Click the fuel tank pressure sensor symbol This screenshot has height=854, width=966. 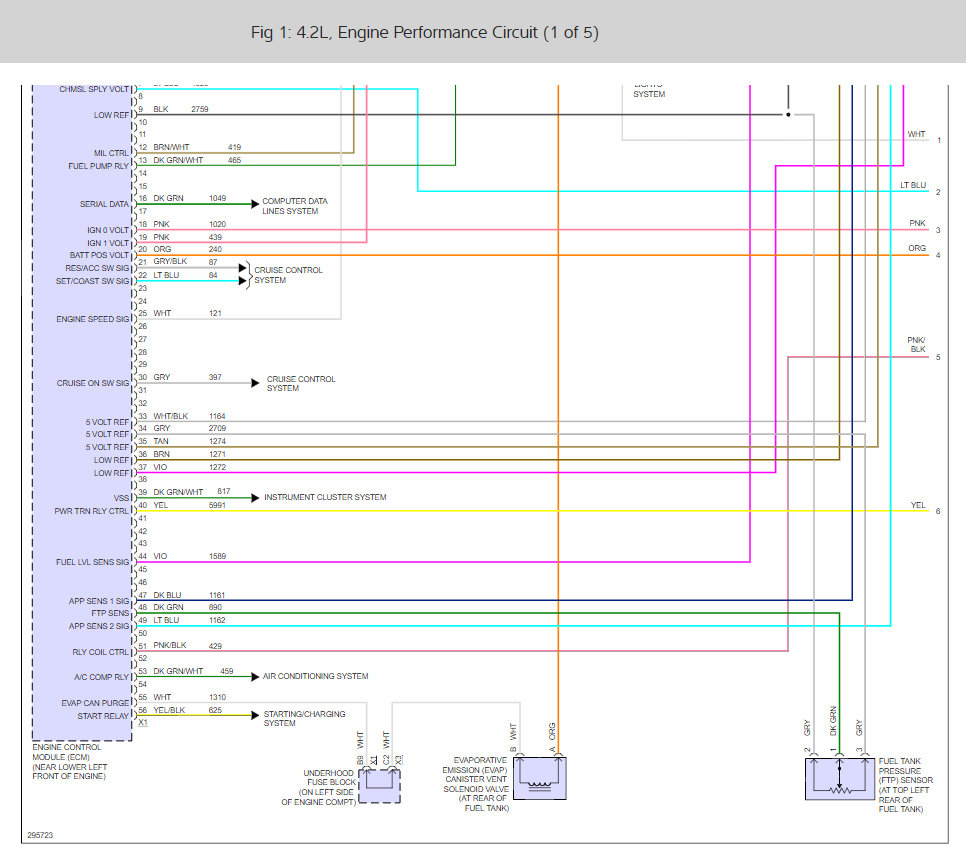tap(840, 779)
